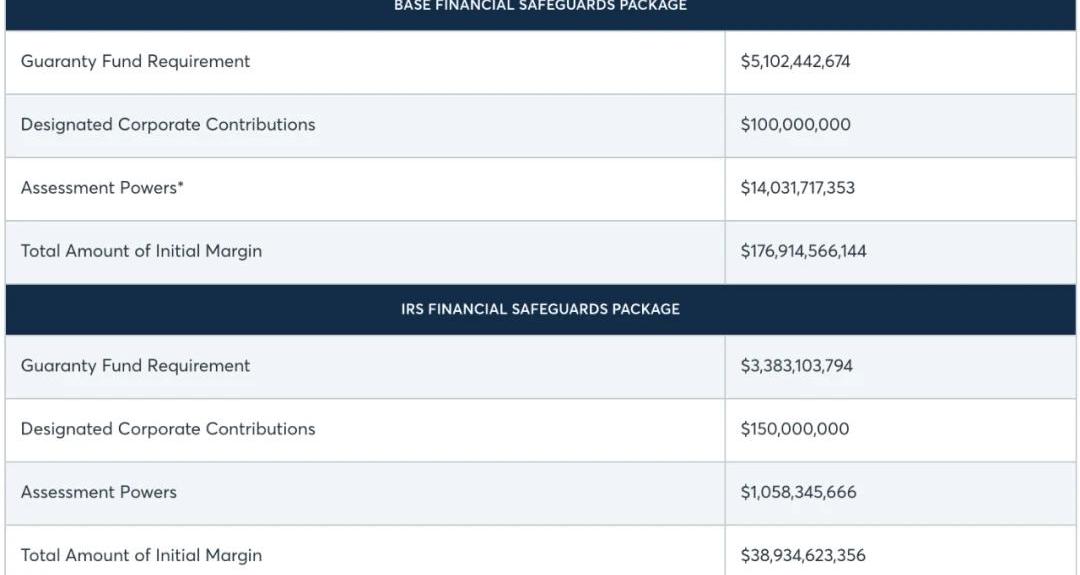This screenshot has height=575, width=1080.
Task: Select Base package Designated Corporate Contributions label
Action: [168, 125]
